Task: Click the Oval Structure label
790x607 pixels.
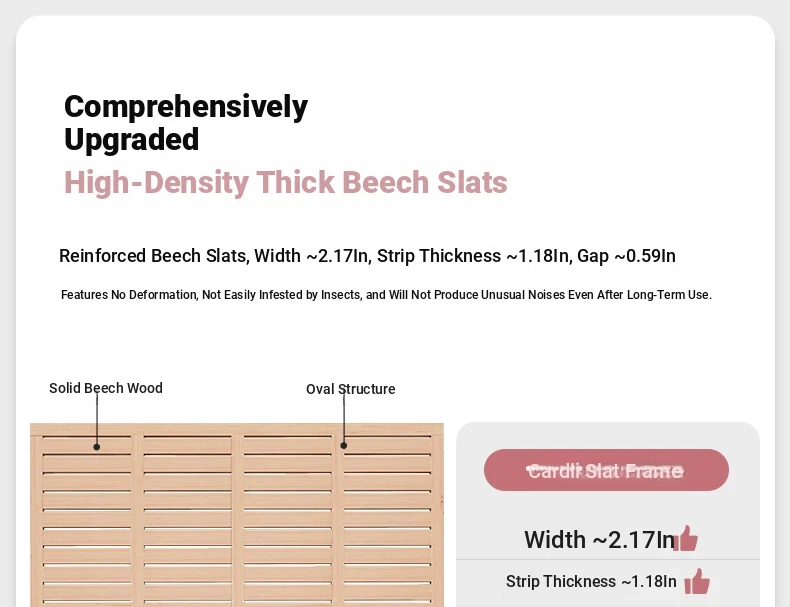Action: 351,389
